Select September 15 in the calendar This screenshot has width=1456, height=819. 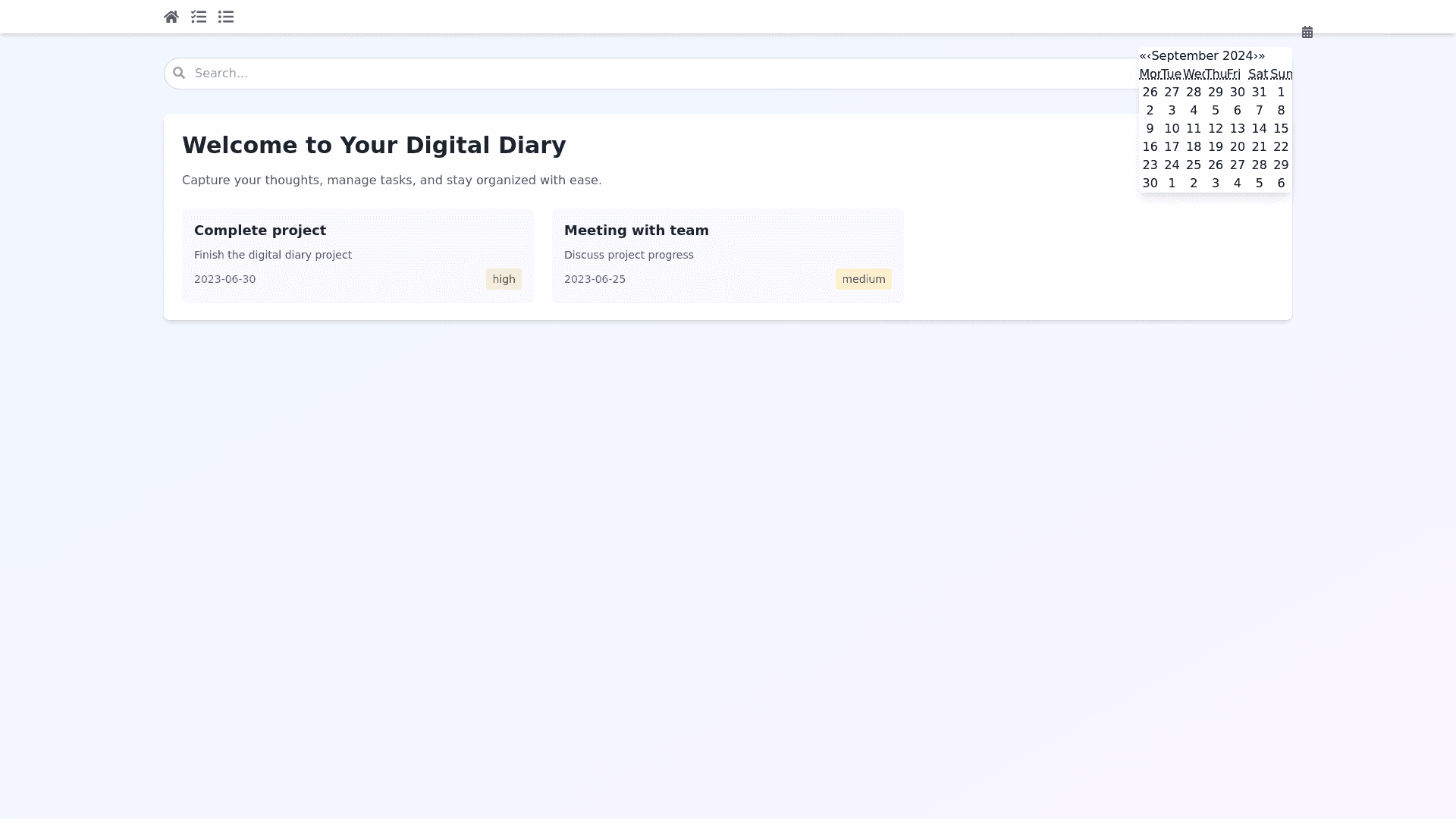[1281, 129]
